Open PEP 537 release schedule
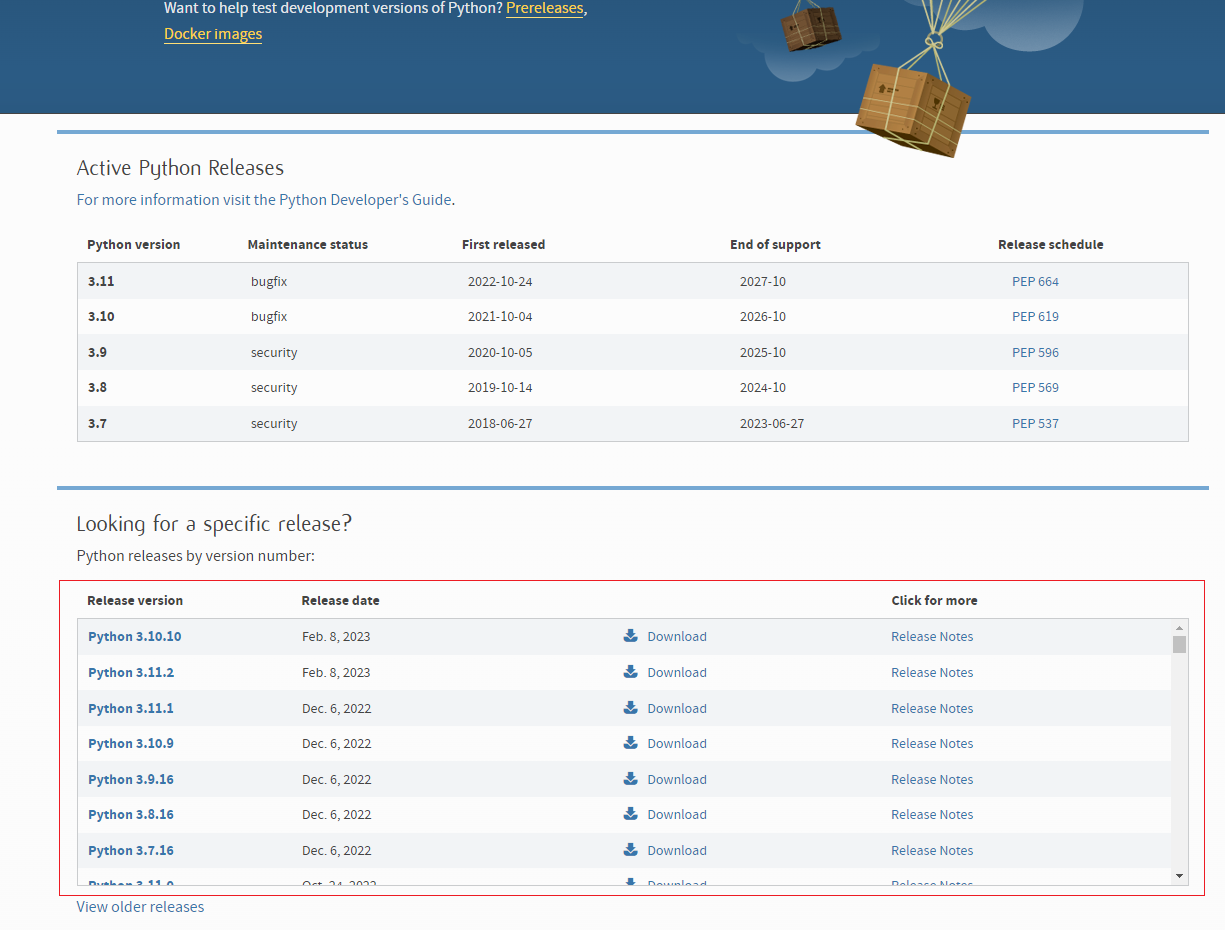This screenshot has width=1225, height=930. tap(1035, 424)
